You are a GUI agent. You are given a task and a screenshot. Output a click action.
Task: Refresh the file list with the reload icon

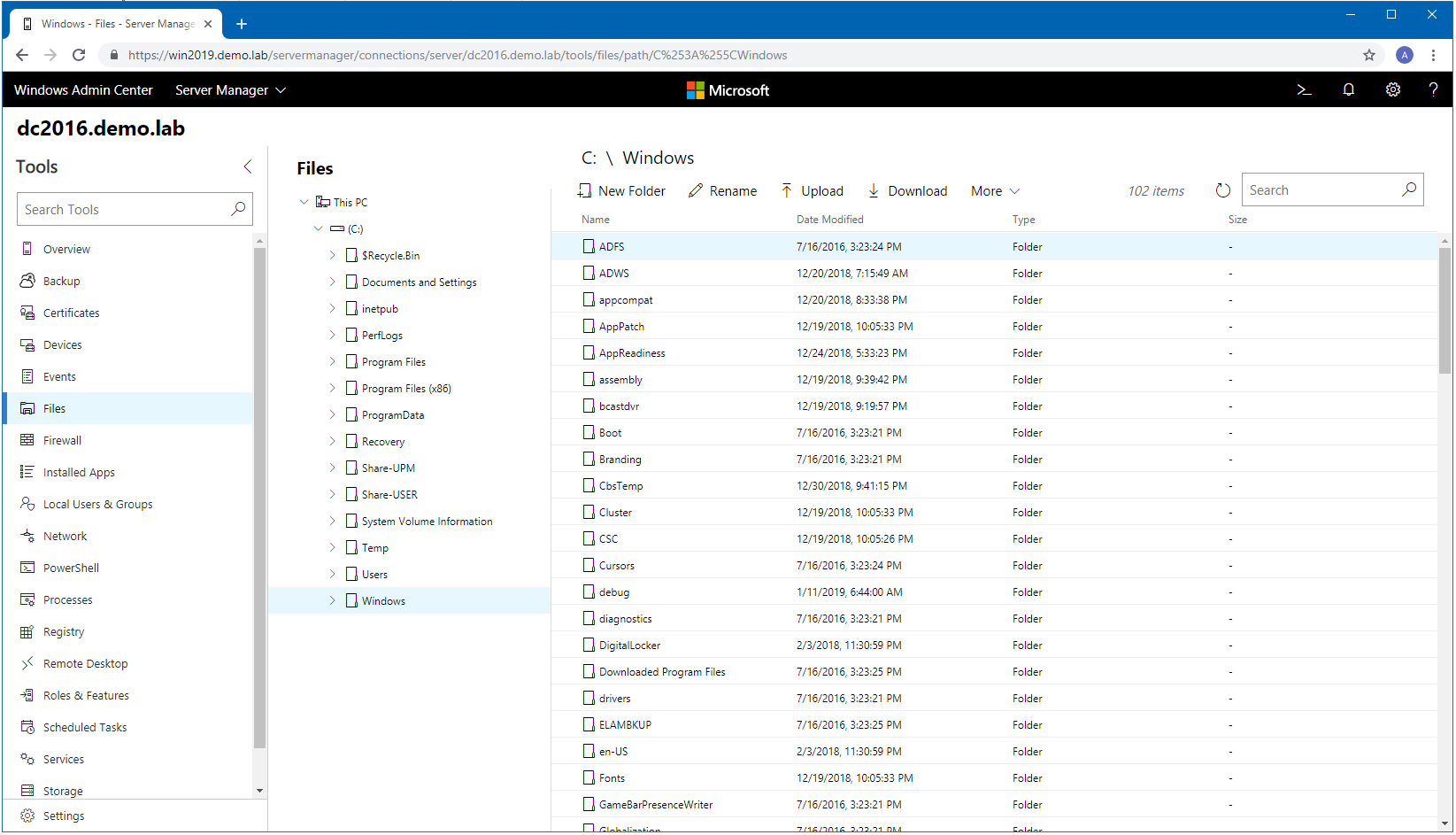[x=1223, y=189]
